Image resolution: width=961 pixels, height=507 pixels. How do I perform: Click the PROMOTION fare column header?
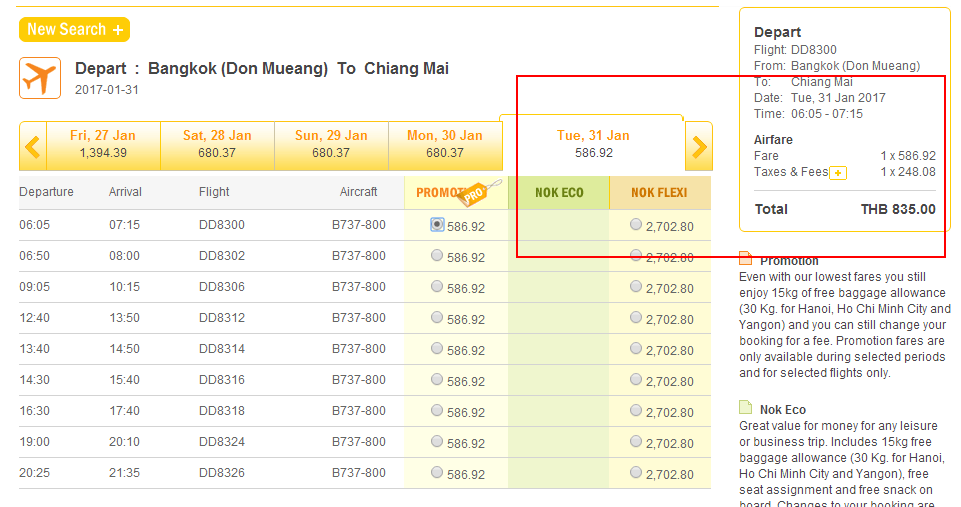pos(456,193)
